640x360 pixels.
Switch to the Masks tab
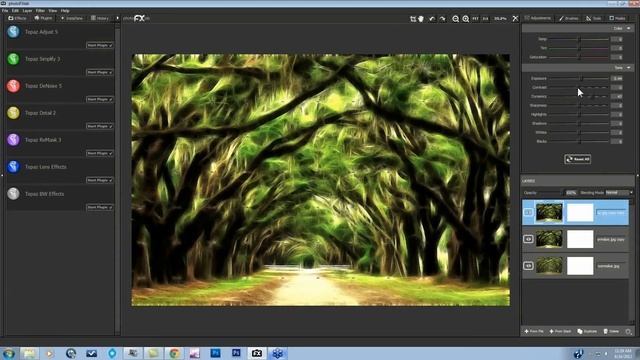[618, 18]
